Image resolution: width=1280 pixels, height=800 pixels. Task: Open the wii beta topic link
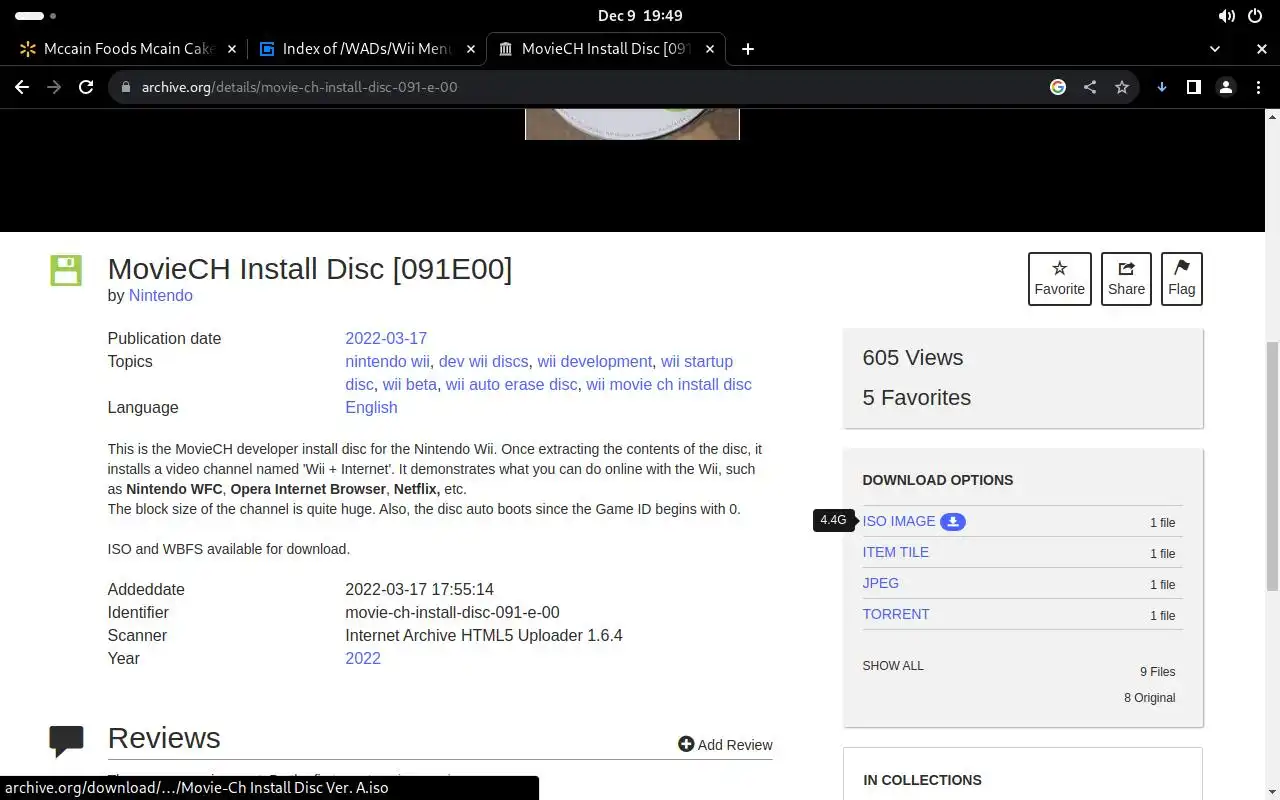coord(409,385)
